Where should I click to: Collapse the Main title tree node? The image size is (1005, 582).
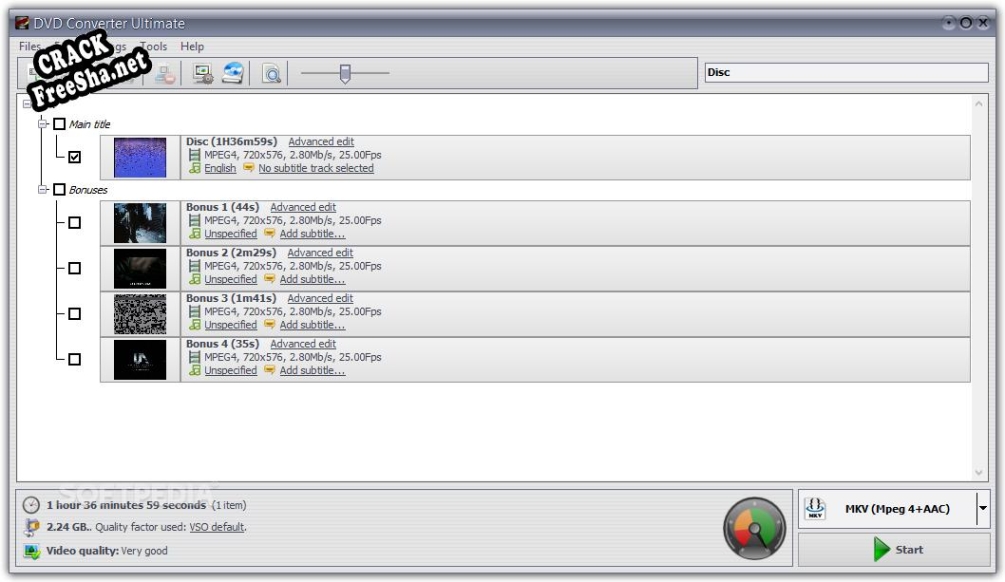(43, 124)
